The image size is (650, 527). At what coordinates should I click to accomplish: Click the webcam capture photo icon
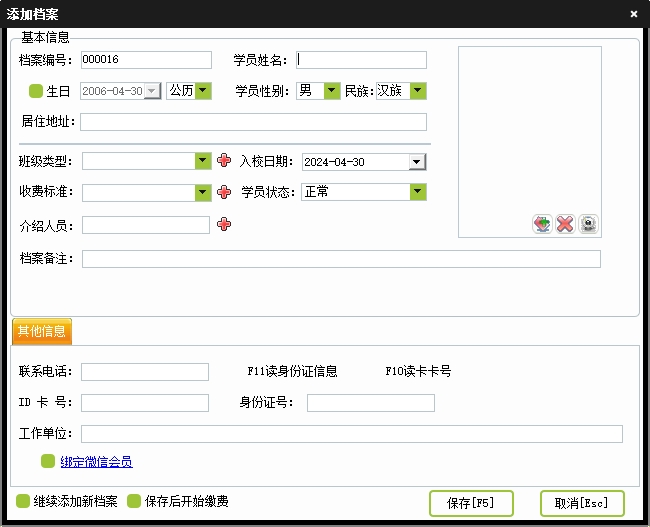click(x=589, y=224)
